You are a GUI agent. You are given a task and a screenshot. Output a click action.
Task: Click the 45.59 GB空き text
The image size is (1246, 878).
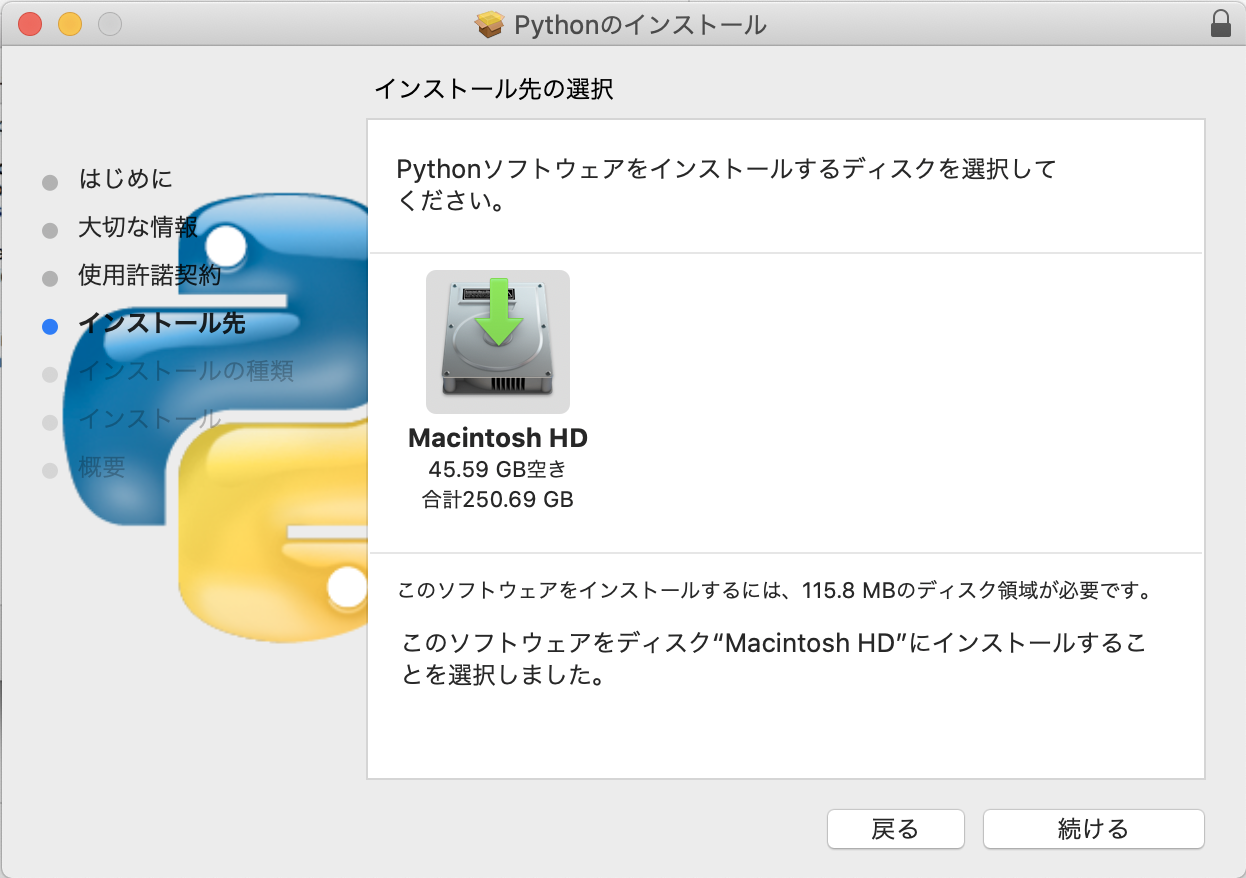498,469
